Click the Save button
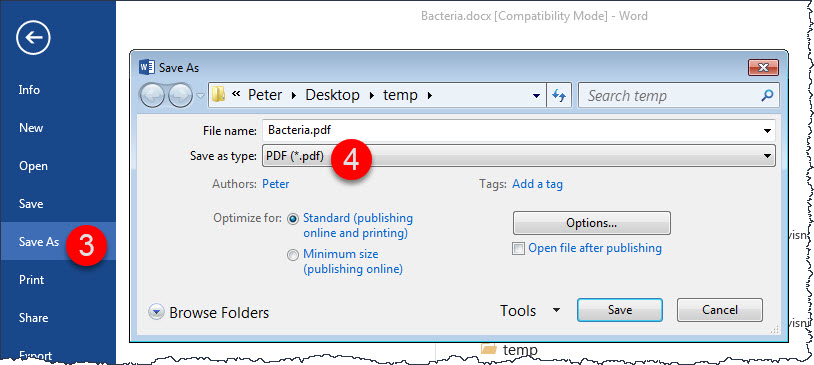This screenshot has height=365, width=814. 620,310
